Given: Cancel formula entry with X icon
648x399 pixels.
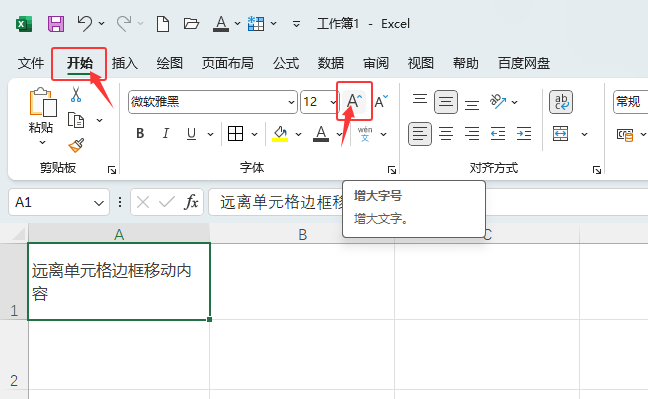Looking at the screenshot, I should point(143,202).
